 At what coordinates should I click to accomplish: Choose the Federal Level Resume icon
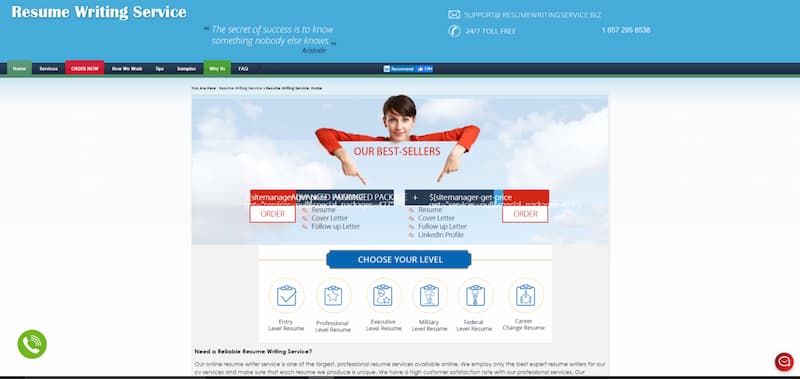475,295
